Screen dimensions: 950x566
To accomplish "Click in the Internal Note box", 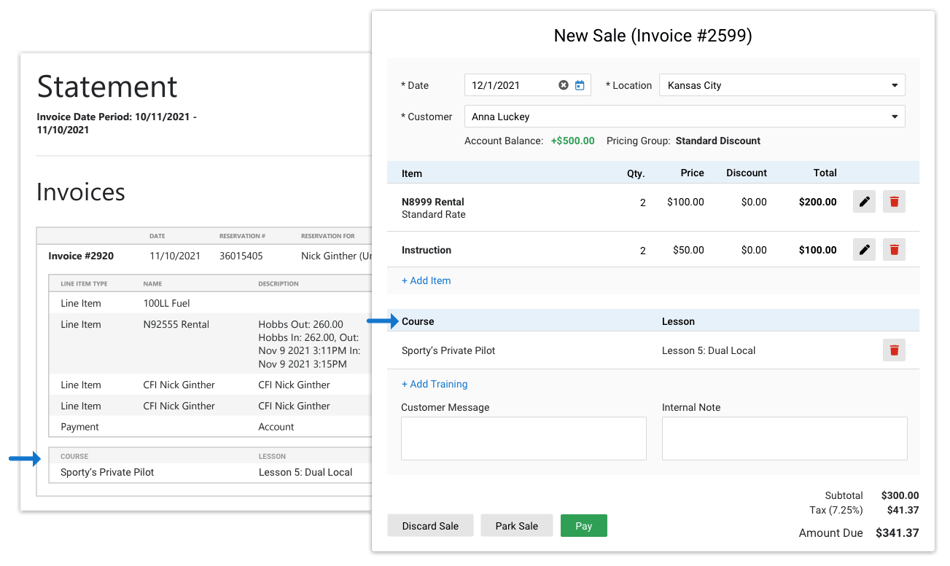I will [785, 438].
